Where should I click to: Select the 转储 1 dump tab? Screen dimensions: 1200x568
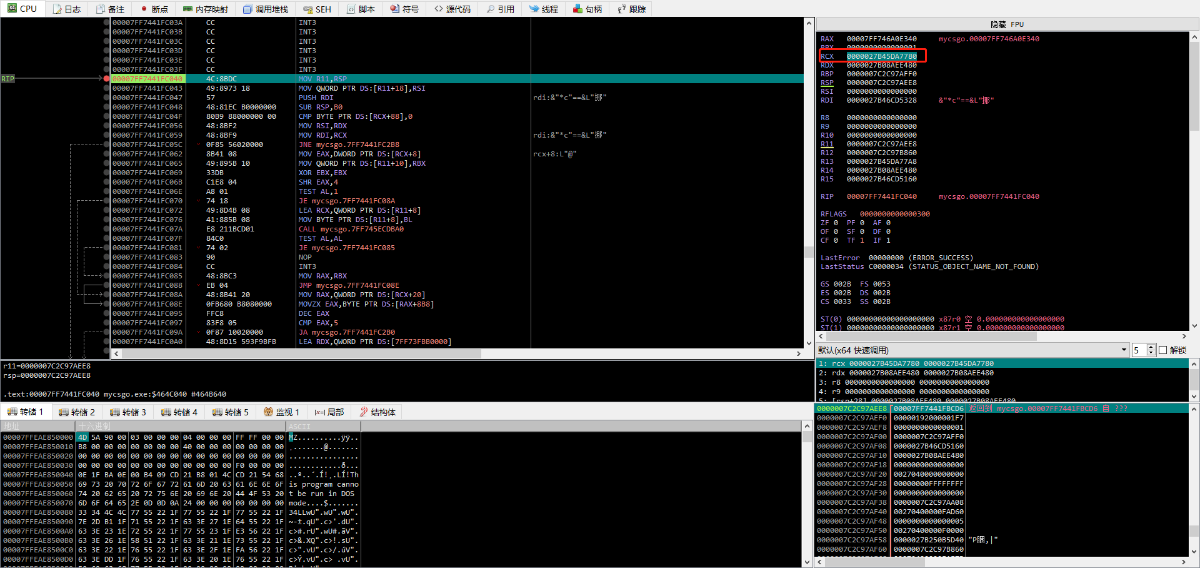point(26,412)
